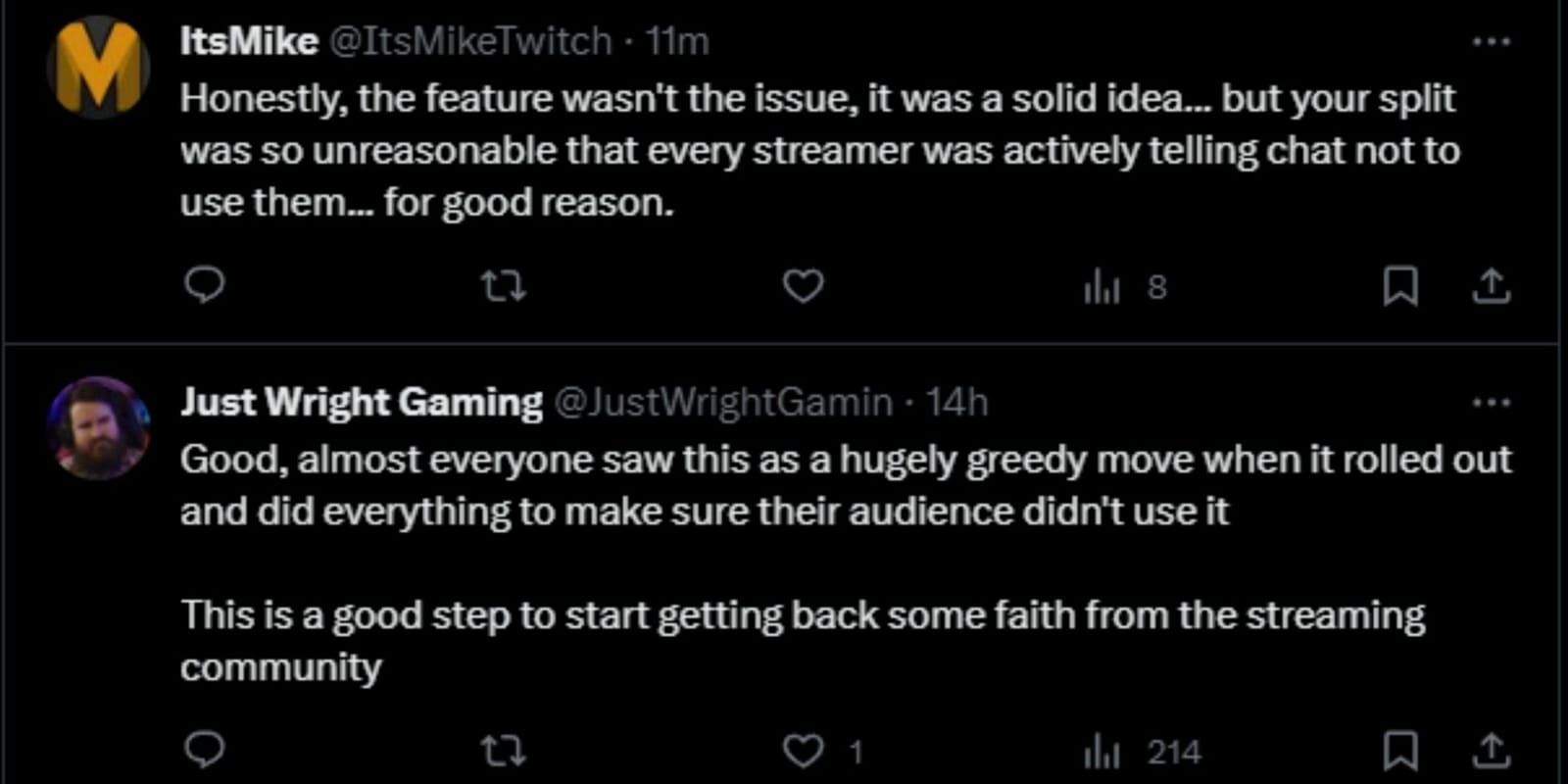Image resolution: width=1568 pixels, height=784 pixels.
Task: Share Just Wright Gaming's tweet
Action: tap(1490, 753)
